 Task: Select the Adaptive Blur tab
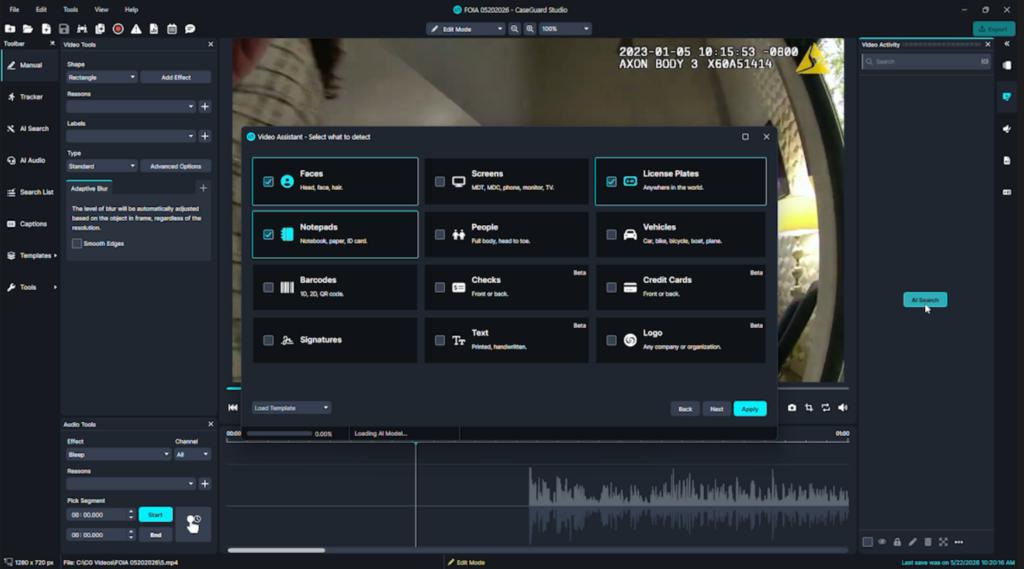point(89,188)
